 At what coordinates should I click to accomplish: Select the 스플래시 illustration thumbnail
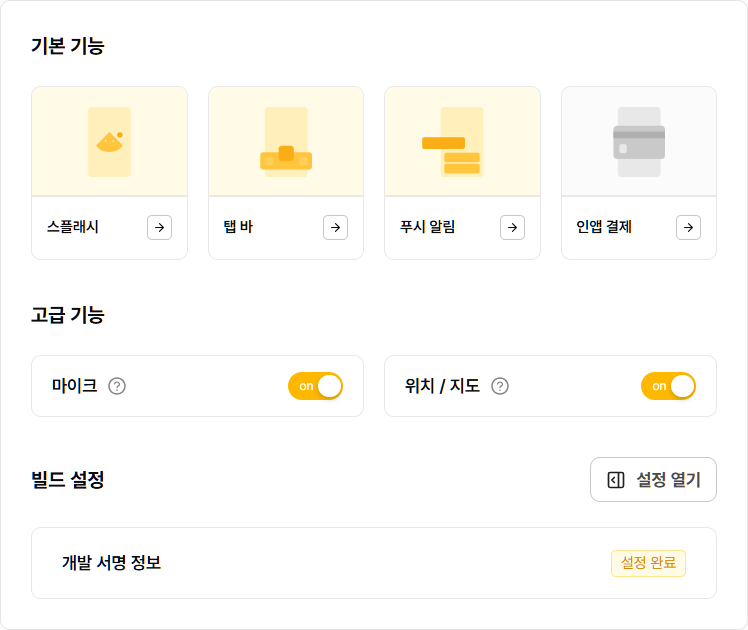pos(109,142)
